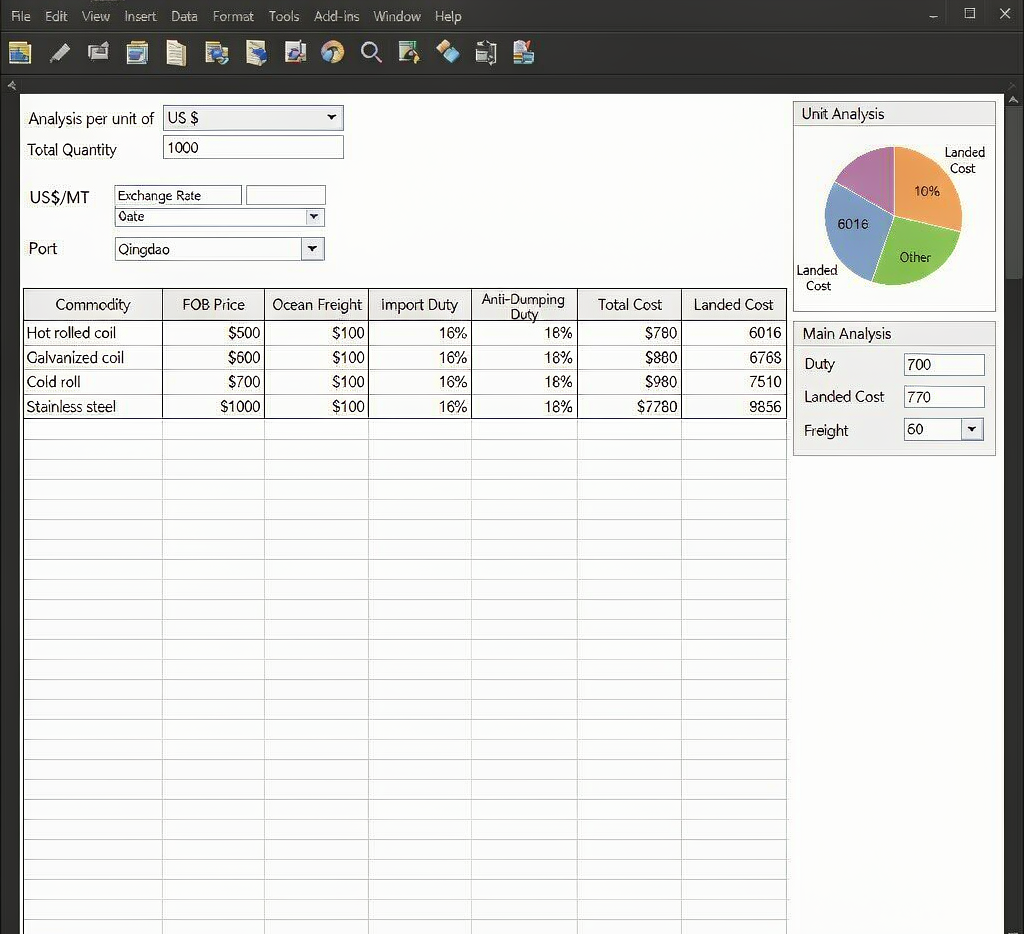
Task: Open the Insert menu
Action: click(140, 16)
